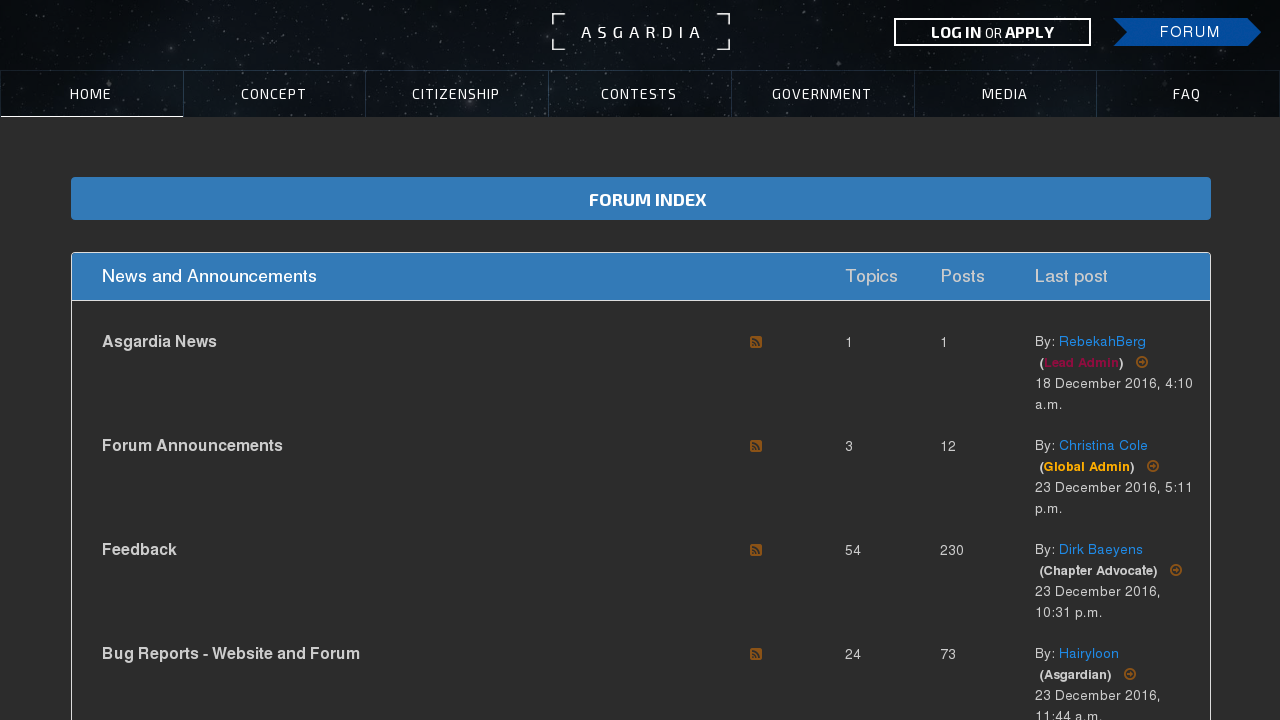The width and height of the screenshot is (1280, 720).
Task: Open RSS feed for Asgardia News
Action: [x=756, y=342]
